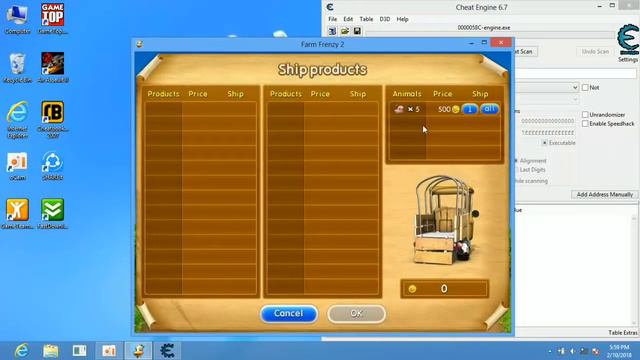Image resolution: width=640 pixels, height=360 pixels.
Task: Click the Cheat Engine logo Settings icon
Action: 628,43
